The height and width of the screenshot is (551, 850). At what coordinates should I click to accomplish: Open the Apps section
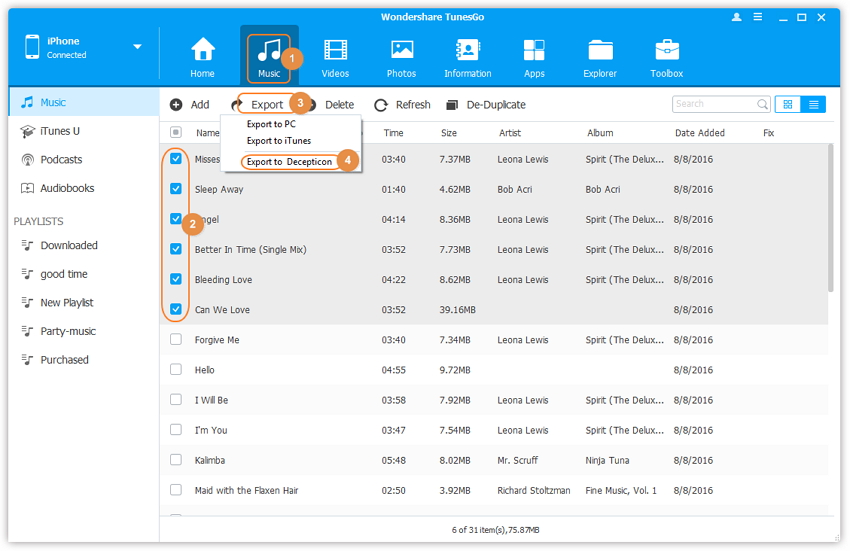click(534, 57)
